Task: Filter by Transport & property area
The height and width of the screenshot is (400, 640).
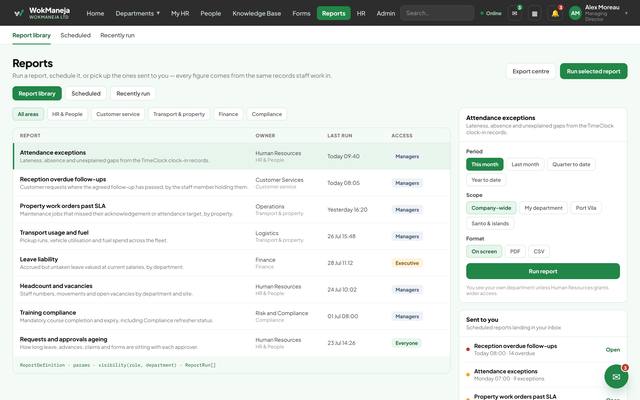Action: tap(179, 114)
